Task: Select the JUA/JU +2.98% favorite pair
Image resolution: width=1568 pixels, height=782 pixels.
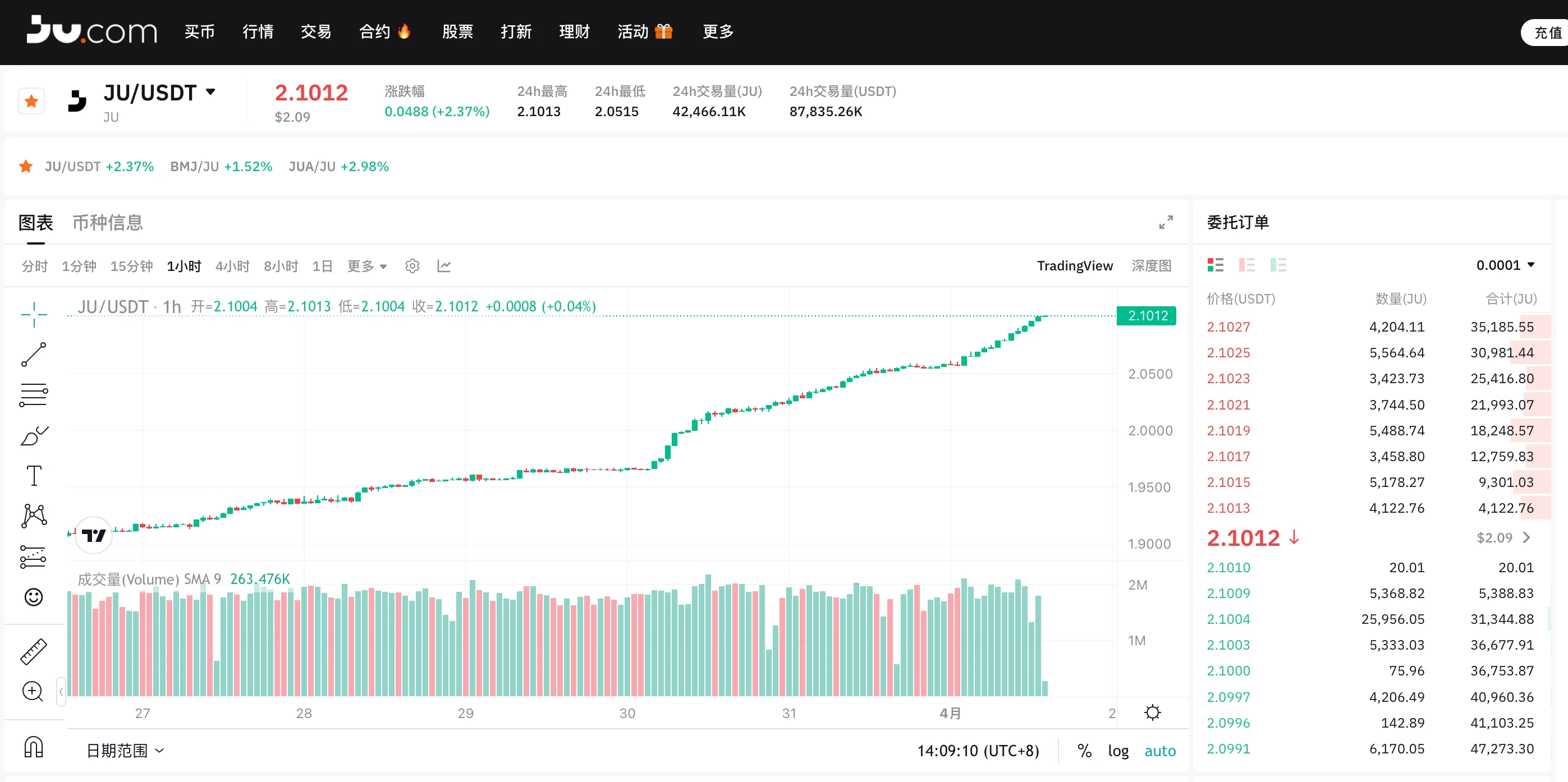Action: (x=338, y=167)
